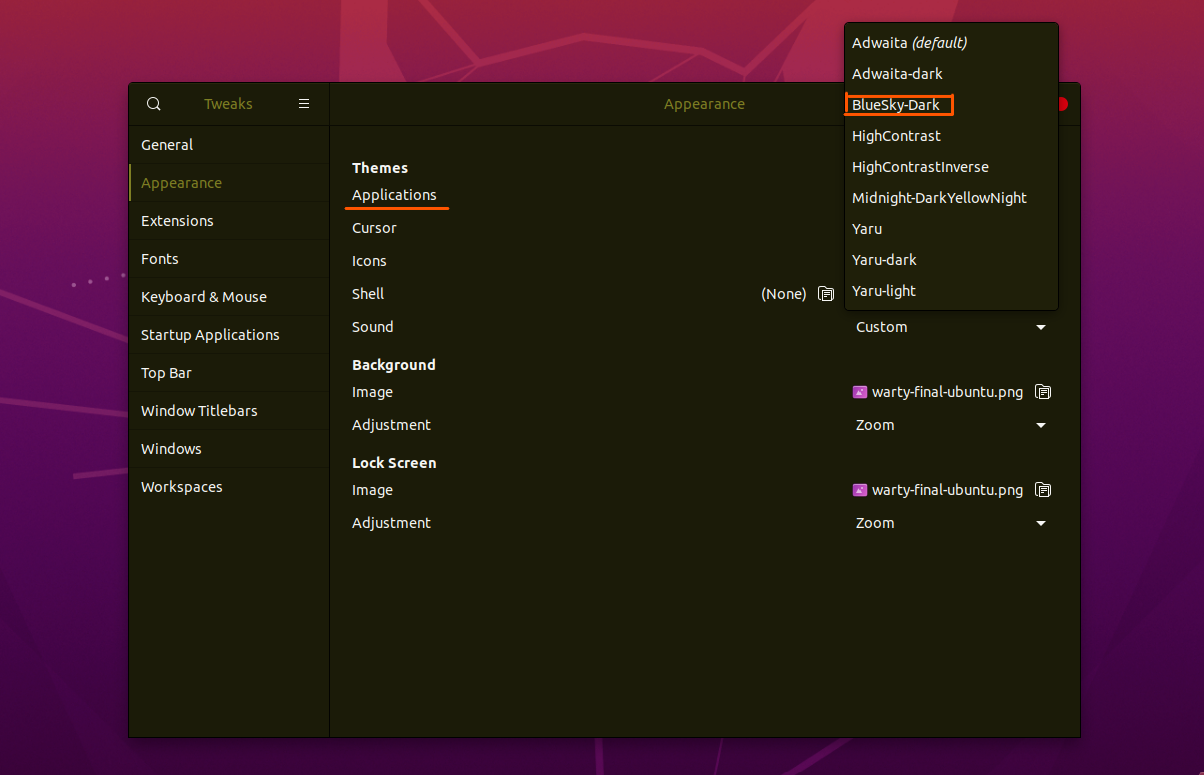1204x775 pixels.
Task: Select Adwaita (default) theme
Action: [951, 43]
